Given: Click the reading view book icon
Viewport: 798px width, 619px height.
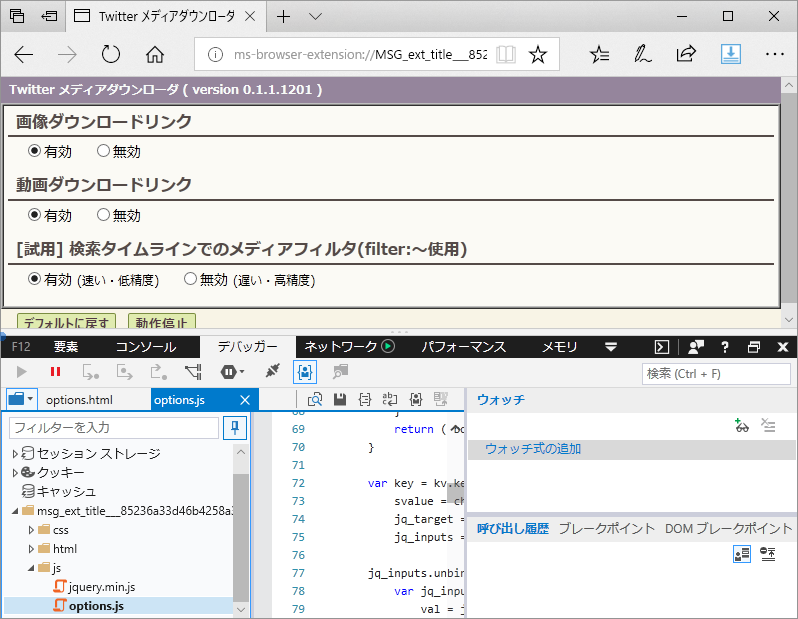Looking at the screenshot, I should [506, 54].
